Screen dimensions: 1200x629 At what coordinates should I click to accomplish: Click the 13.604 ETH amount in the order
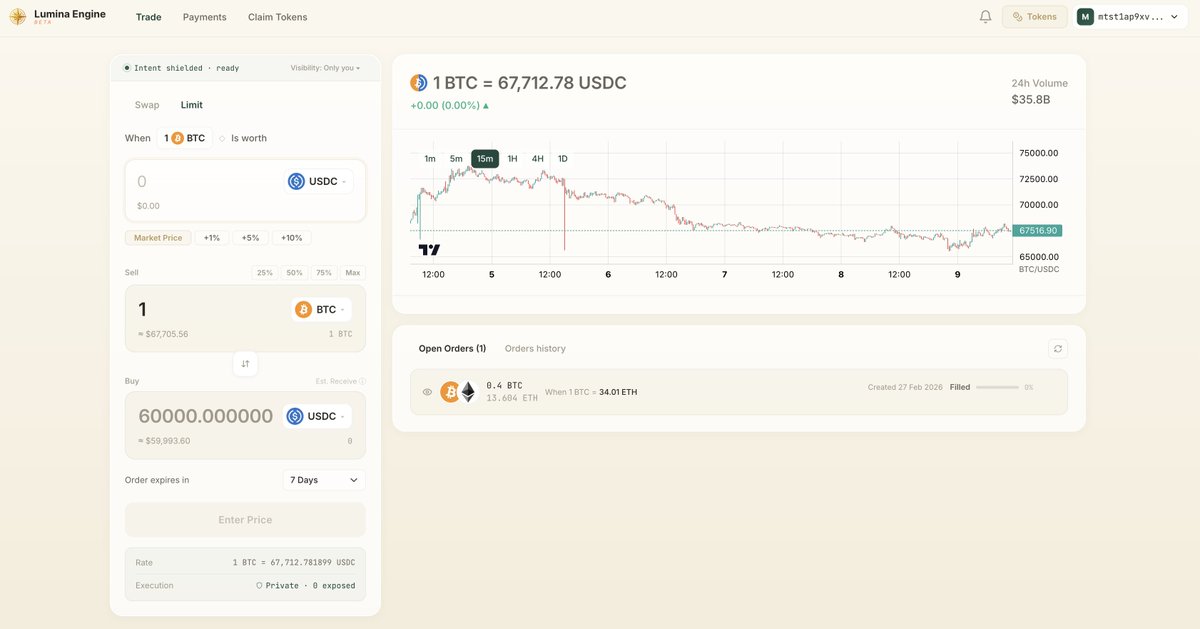(x=512, y=398)
